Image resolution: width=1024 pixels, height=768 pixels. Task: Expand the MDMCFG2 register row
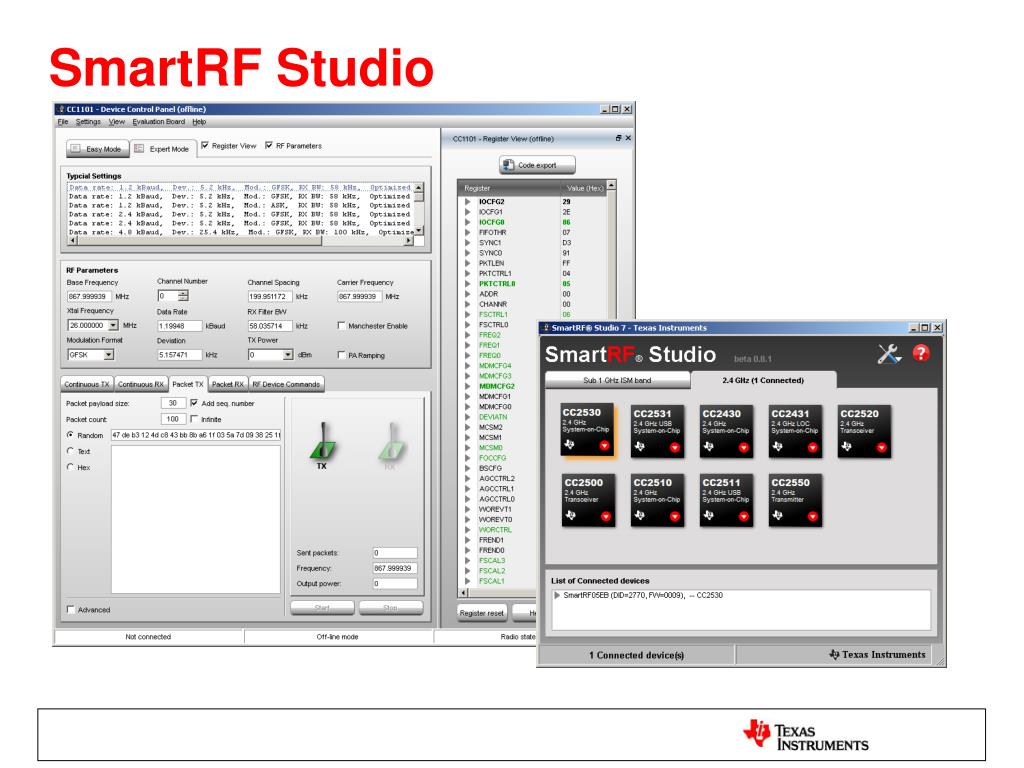(468, 386)
